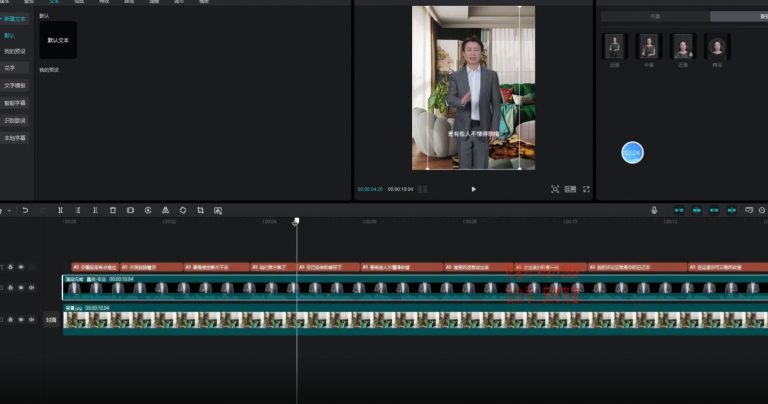Image resolution: width=768 pixels, height=404 pixels.
Task: Click the delete trash icon
Action: (112, 210)
